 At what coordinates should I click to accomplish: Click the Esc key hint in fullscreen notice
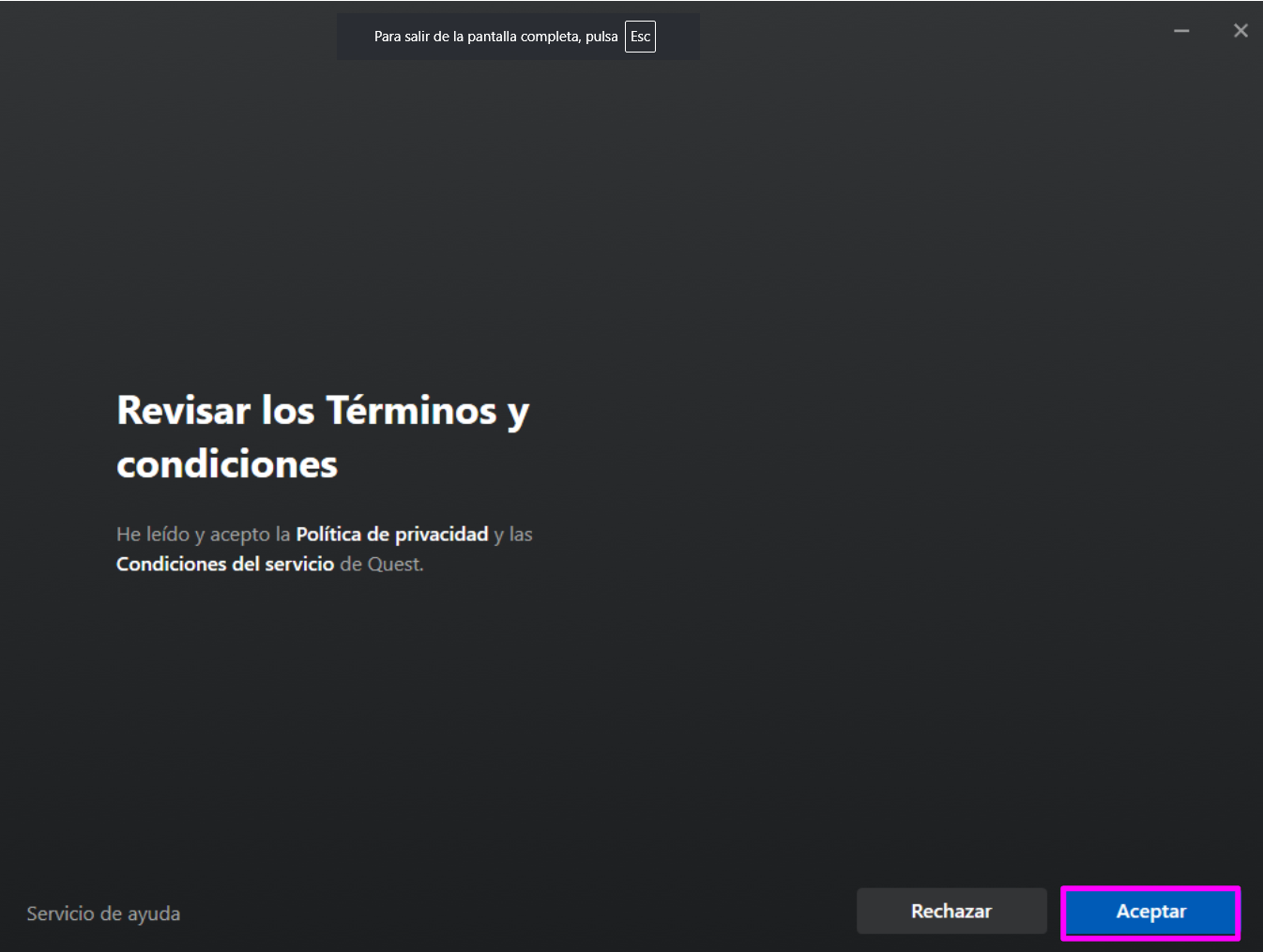pos(640,37)
